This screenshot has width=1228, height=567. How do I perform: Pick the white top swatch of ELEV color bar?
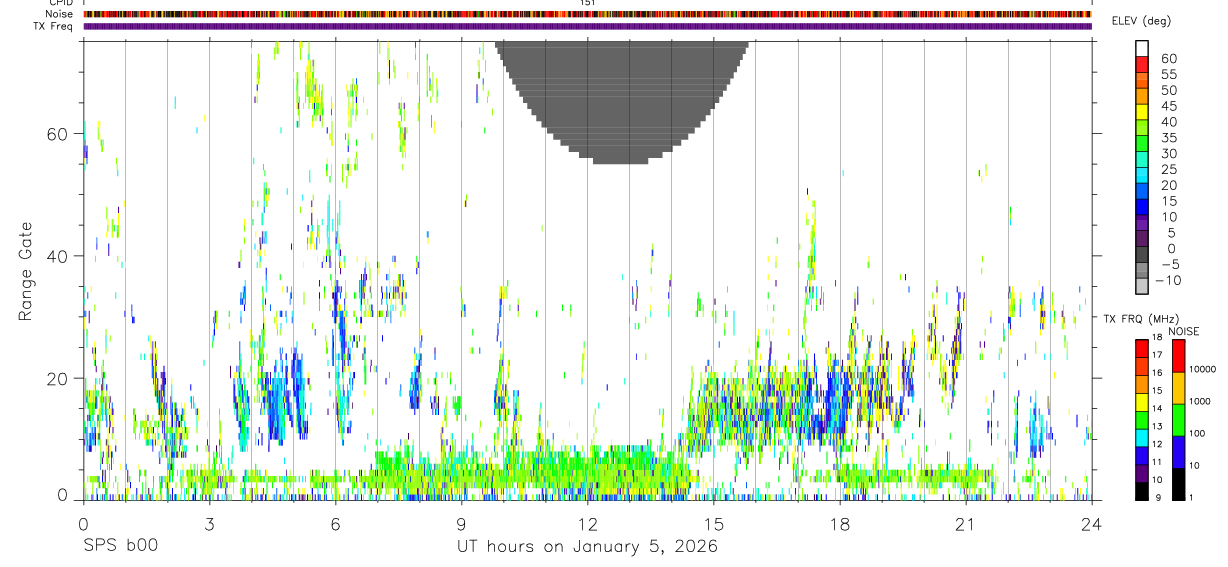(x=1142, y=49)
